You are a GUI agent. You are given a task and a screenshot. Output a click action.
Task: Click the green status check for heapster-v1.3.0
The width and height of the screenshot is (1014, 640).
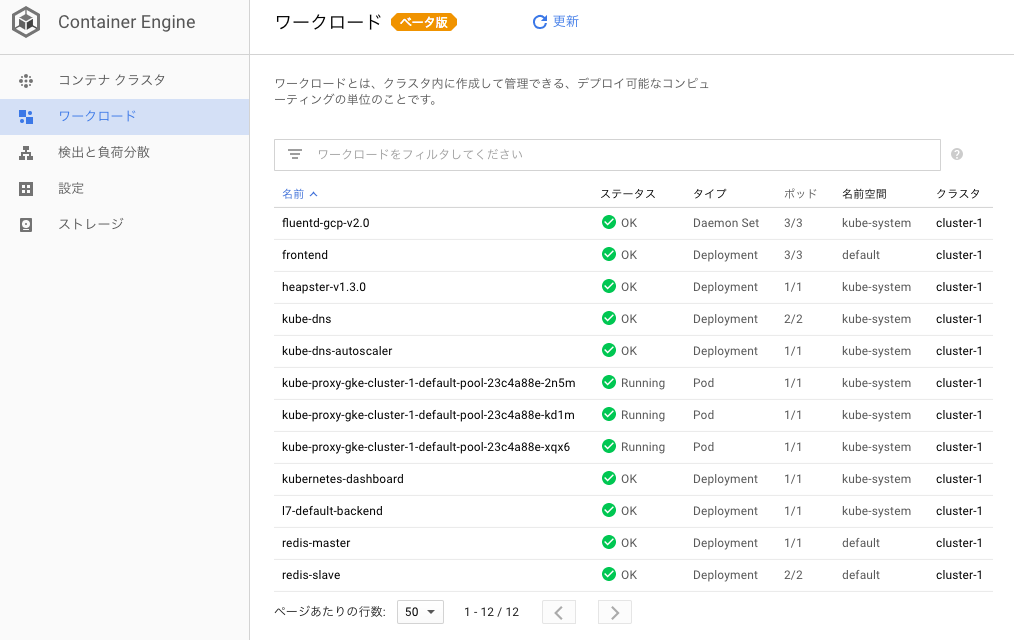tap(609, 286)
